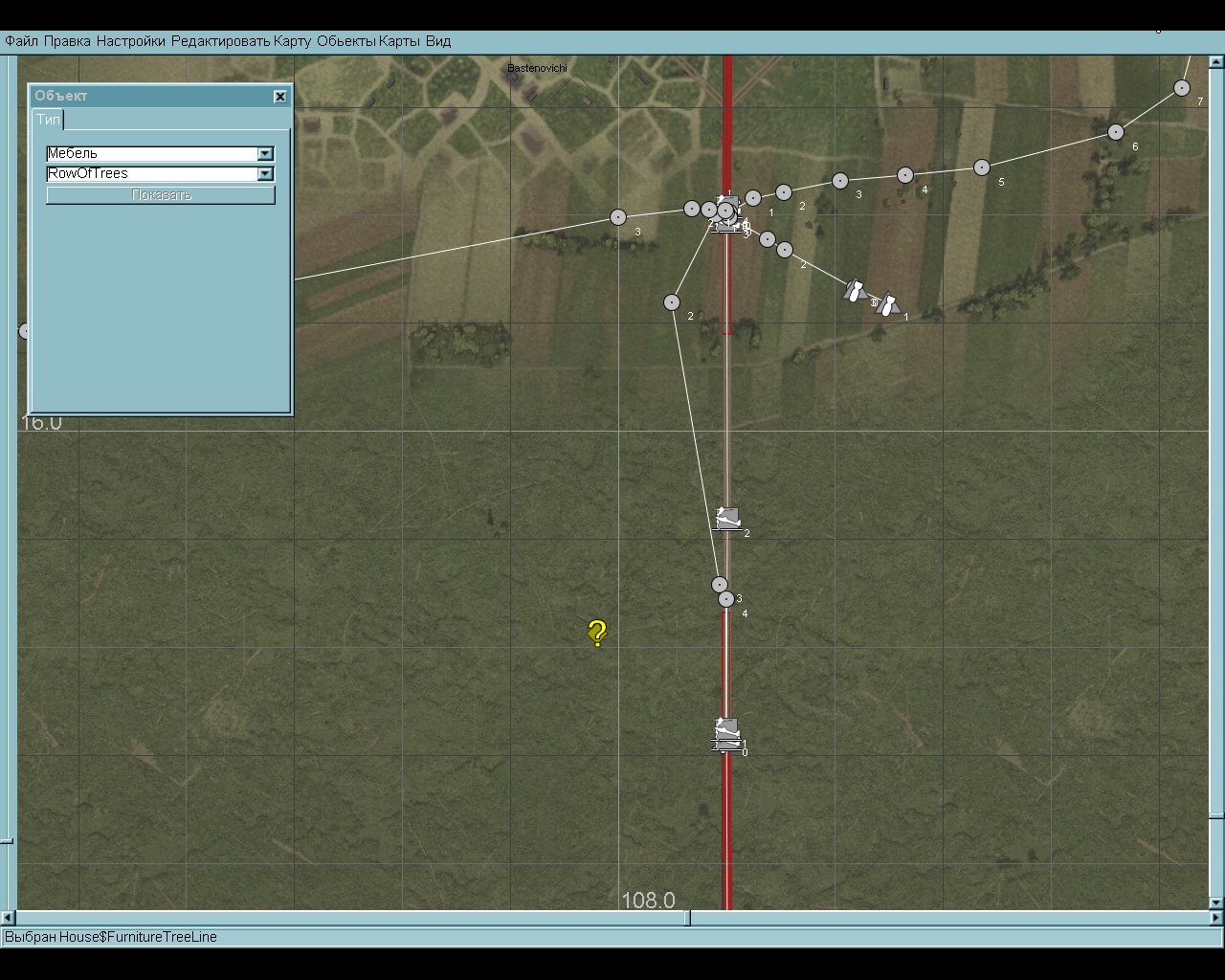
Task: Expand the Мебель object type dropdown
Action: tap(266, 154)
